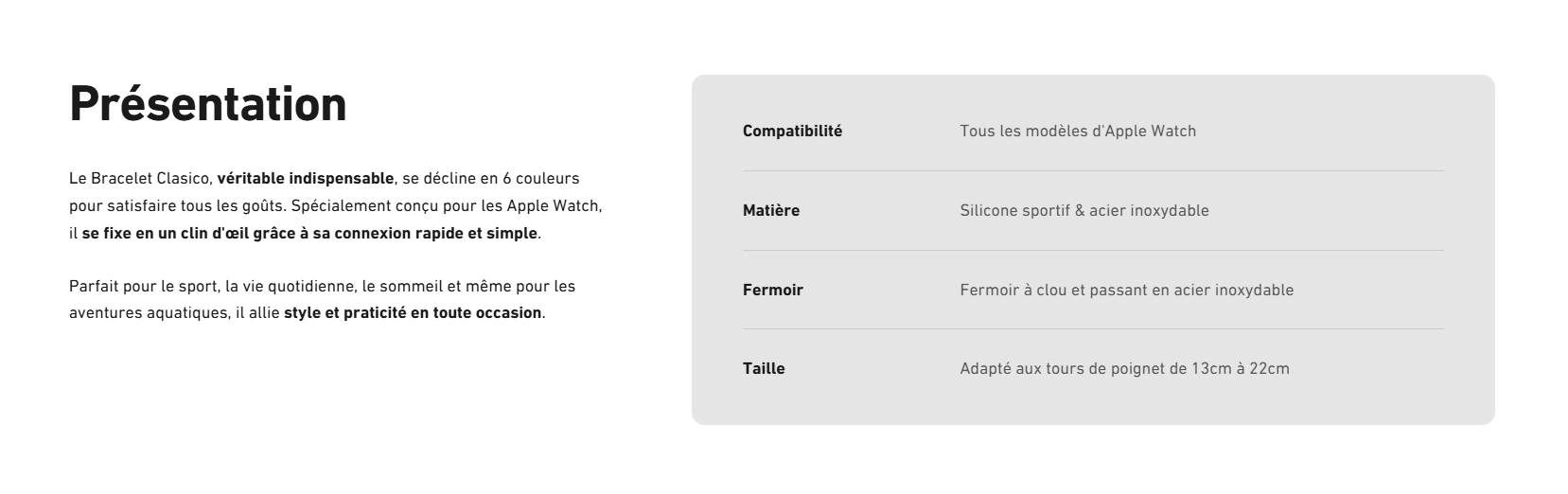Click bold phrase 'se fixe en un clin d'œil'
The width and height of the screenshot is (1568, 494).
[166, 233]
